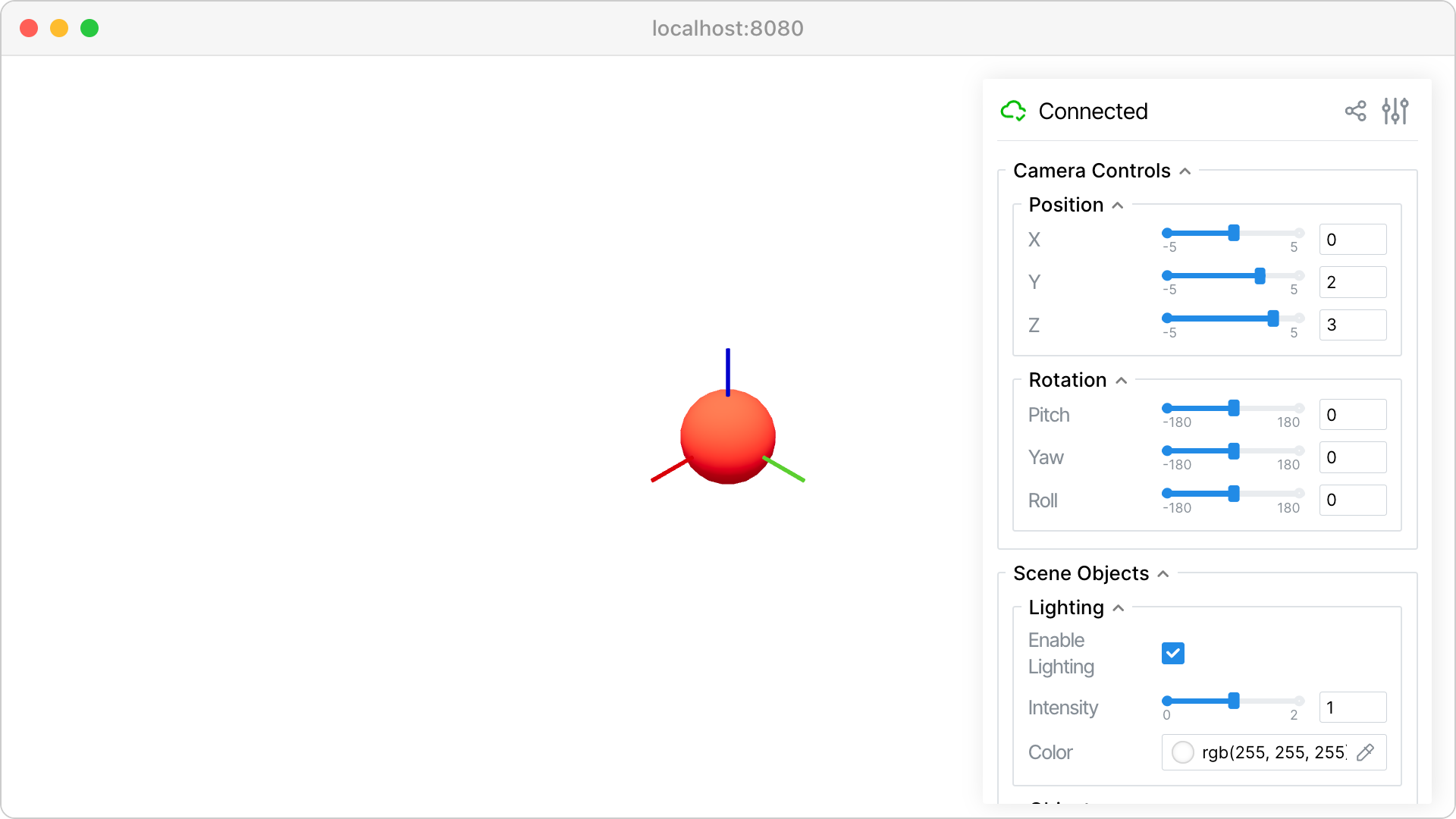
Task: Collapse the Lighting folder chevron
Action: pyautogui.click(x=1119, y=608)
